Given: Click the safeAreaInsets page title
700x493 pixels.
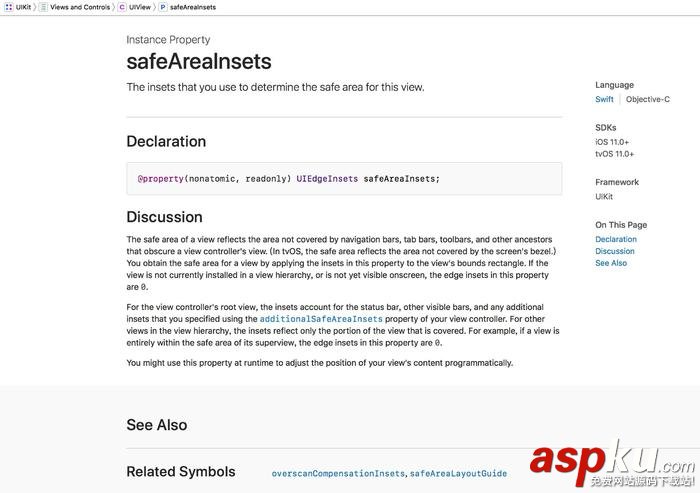Looking at the screenshot, I should (x=203, y=61).
